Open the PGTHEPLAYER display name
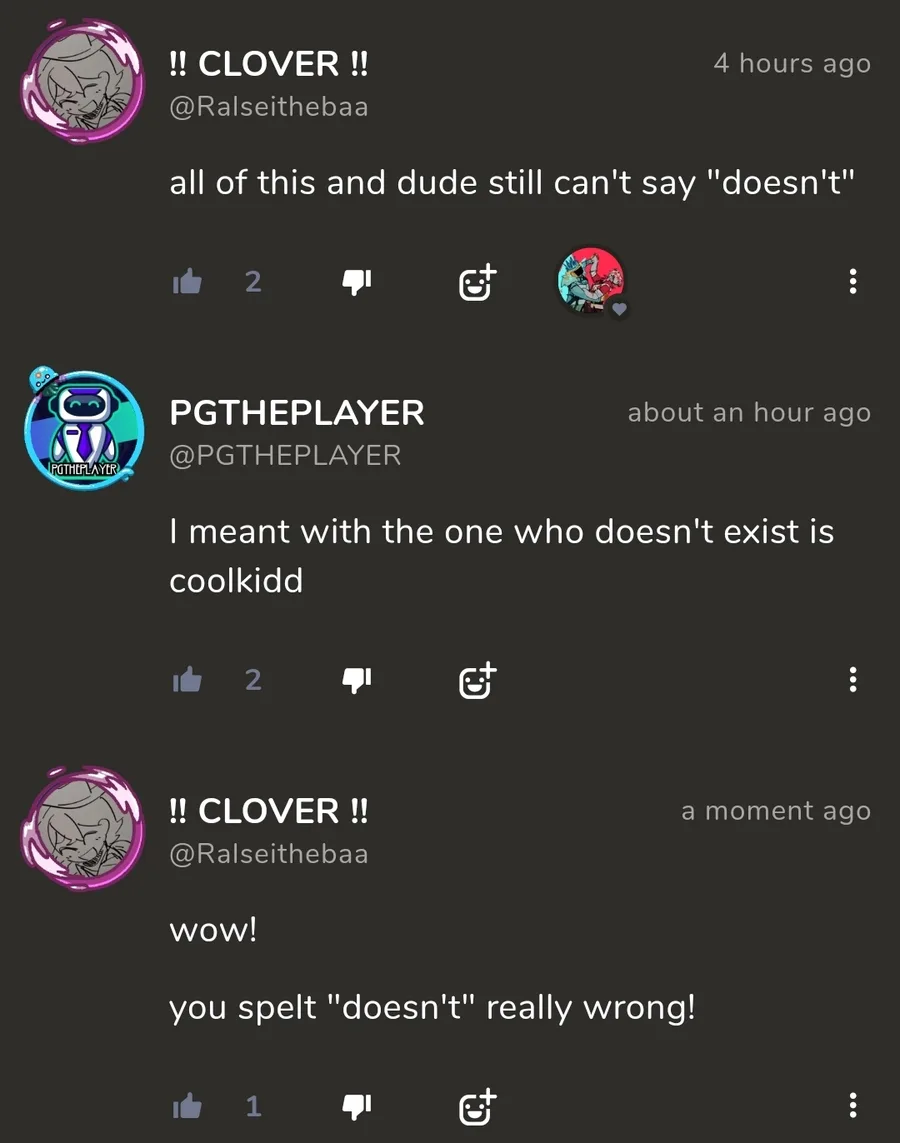900x1143 pixels. [x=297, y=413]
